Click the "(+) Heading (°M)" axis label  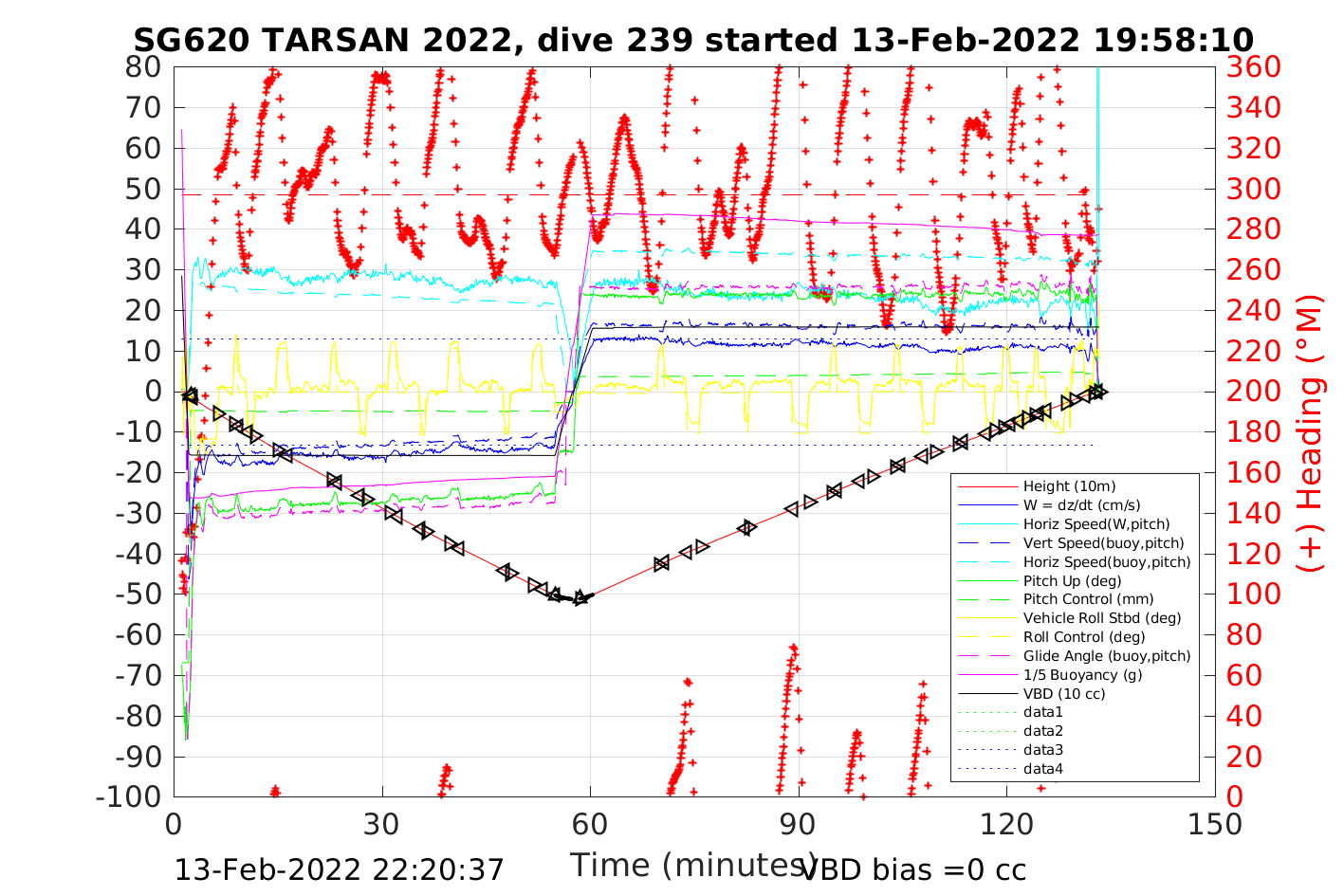click(1310, 432)
